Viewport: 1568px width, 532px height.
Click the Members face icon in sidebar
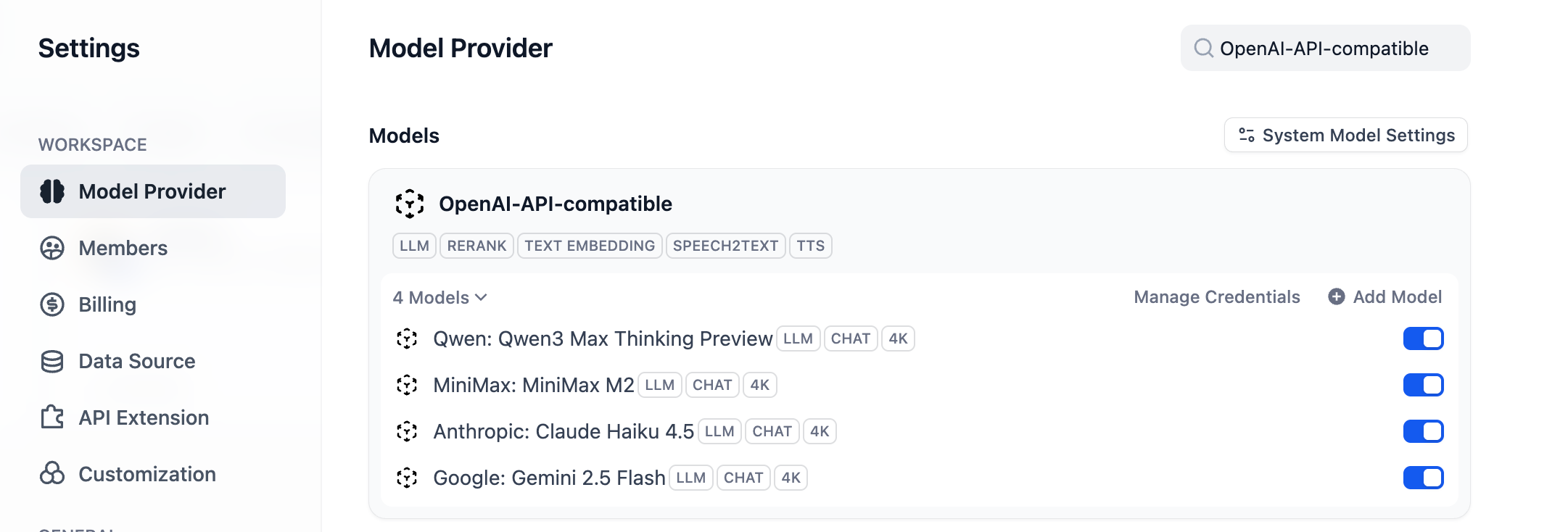point(52,248)
